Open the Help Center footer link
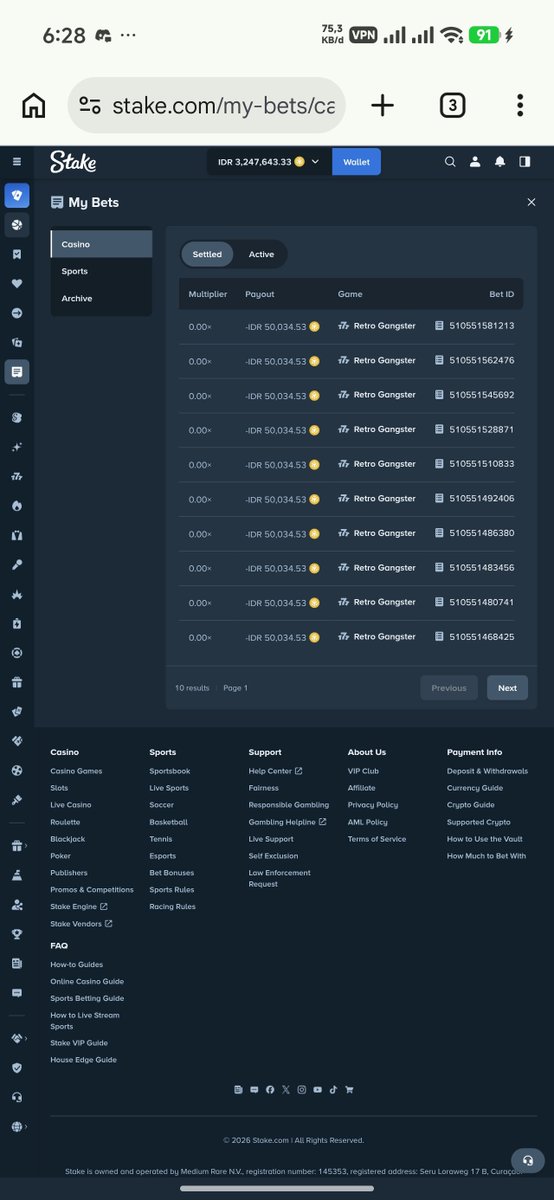554x1200 pixels. tap(275, 771)
